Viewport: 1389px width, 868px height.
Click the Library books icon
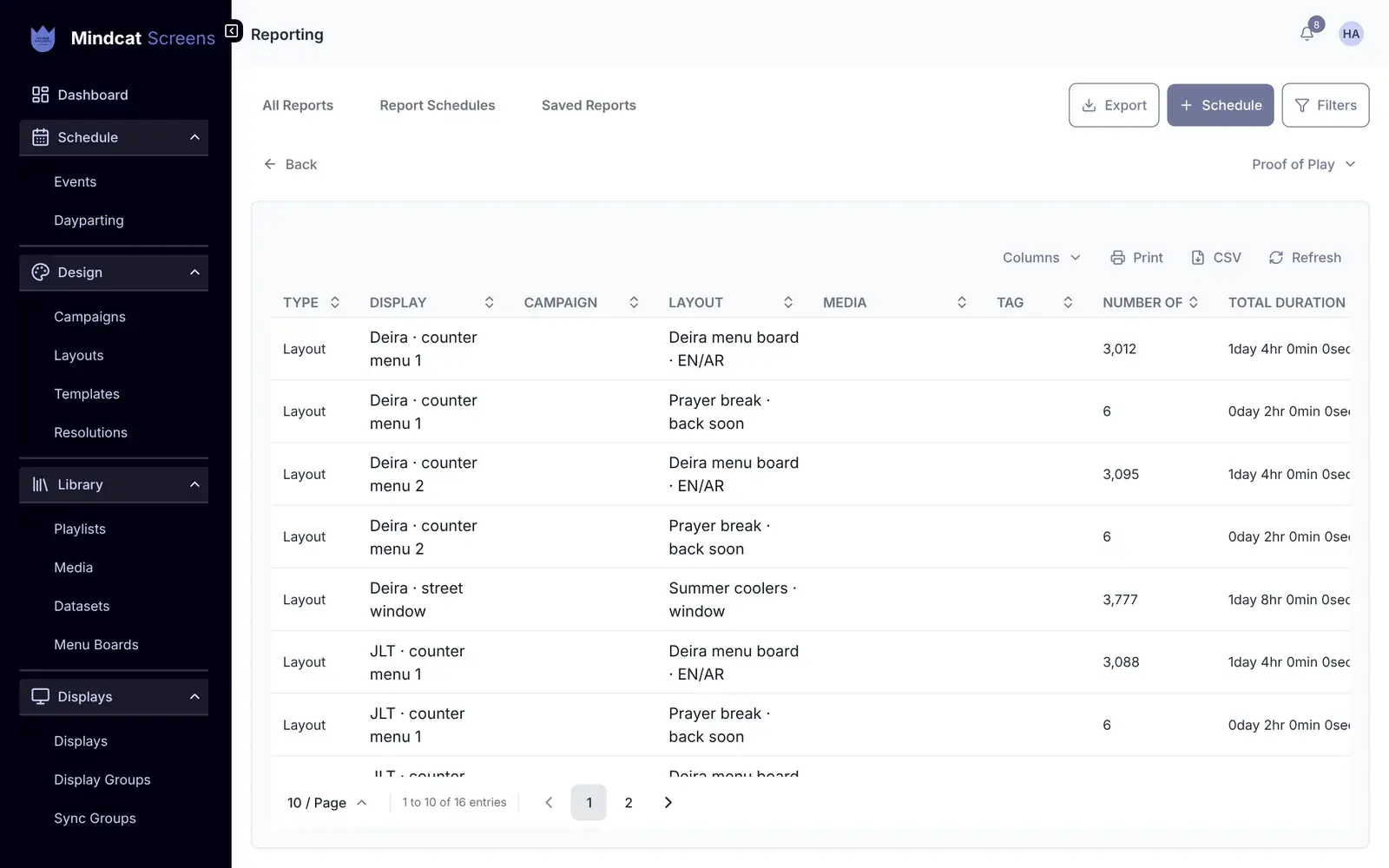click(x=40, y=484)
